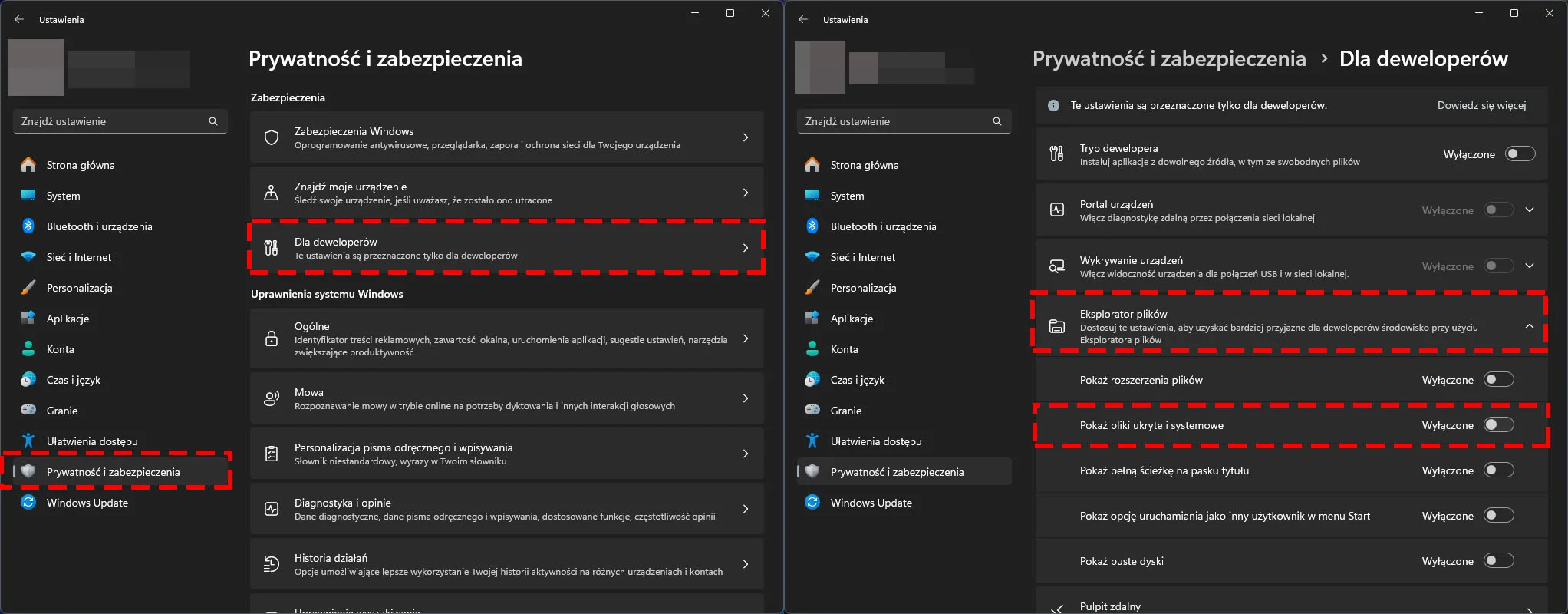This screenshot has height=614, width=1568.
Task: Click the Diagnostyka i opinie pulse icon
Action: 272,509
